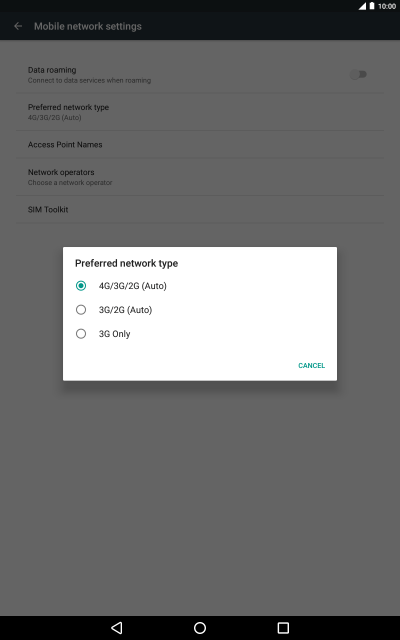The width and height of the screenshot is (400, 640).
Task: Tap the 10:00 clock in the status bar
Action: click(x=387, y=6)
